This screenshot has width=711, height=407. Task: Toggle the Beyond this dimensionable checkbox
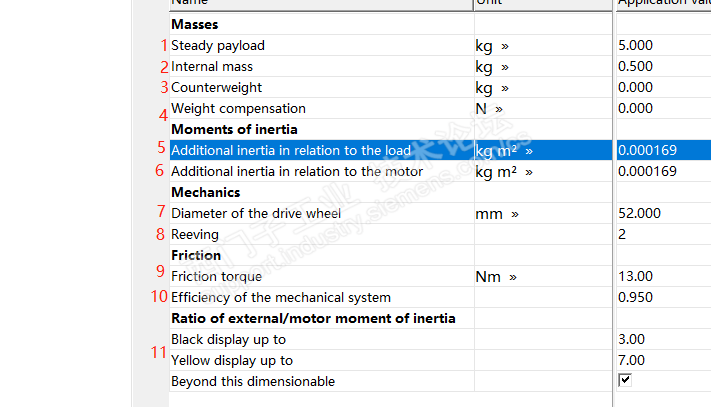click(x=625, y=380)
